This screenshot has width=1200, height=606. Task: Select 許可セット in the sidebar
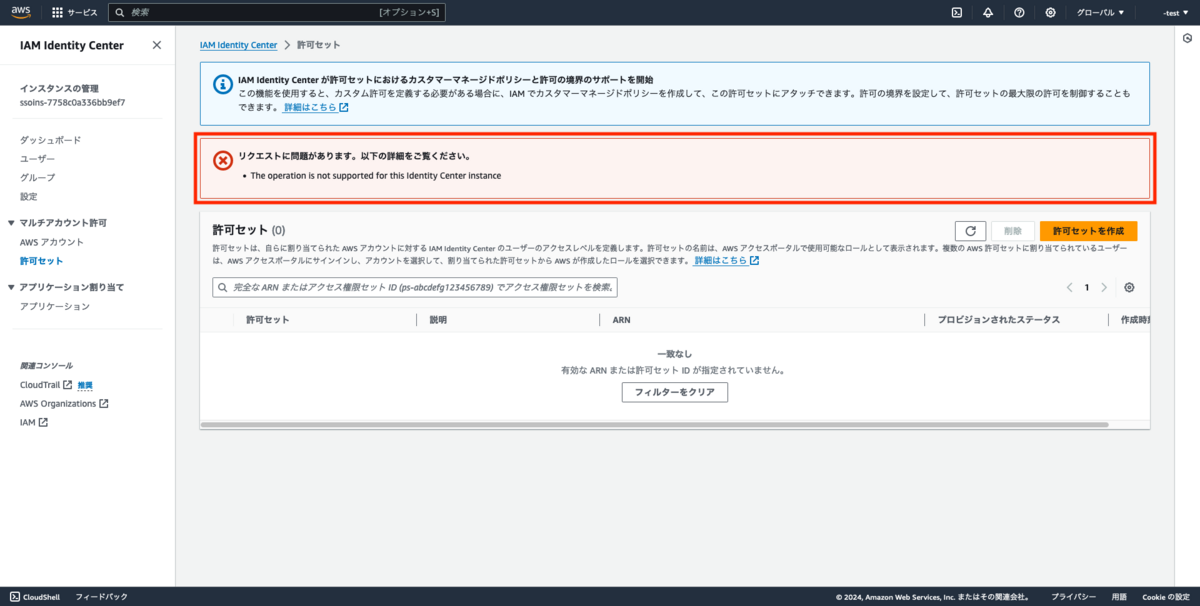click(x=41, y=261)
